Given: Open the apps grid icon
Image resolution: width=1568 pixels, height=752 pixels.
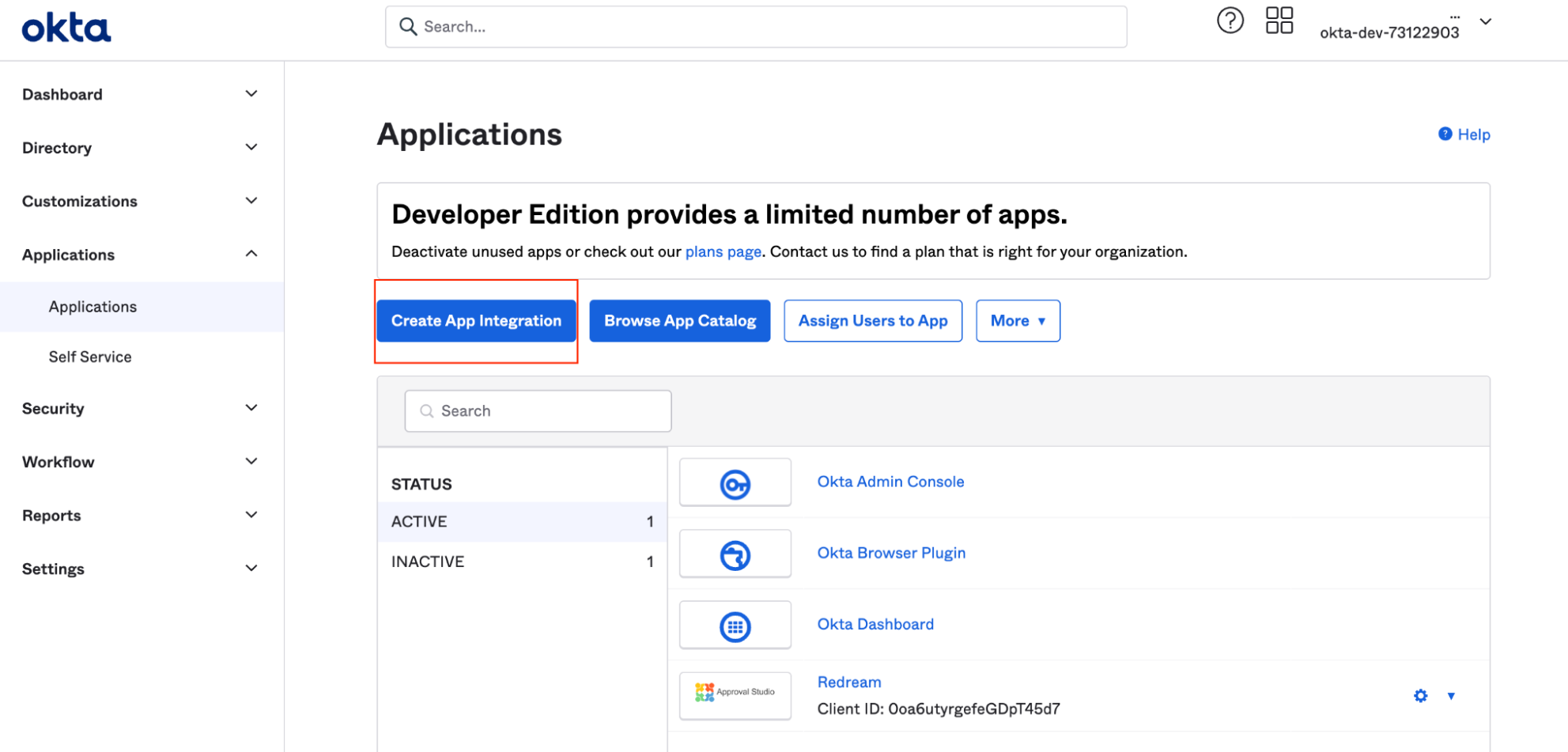Looking at the screenshot, I should click(x=1279, y=21).
